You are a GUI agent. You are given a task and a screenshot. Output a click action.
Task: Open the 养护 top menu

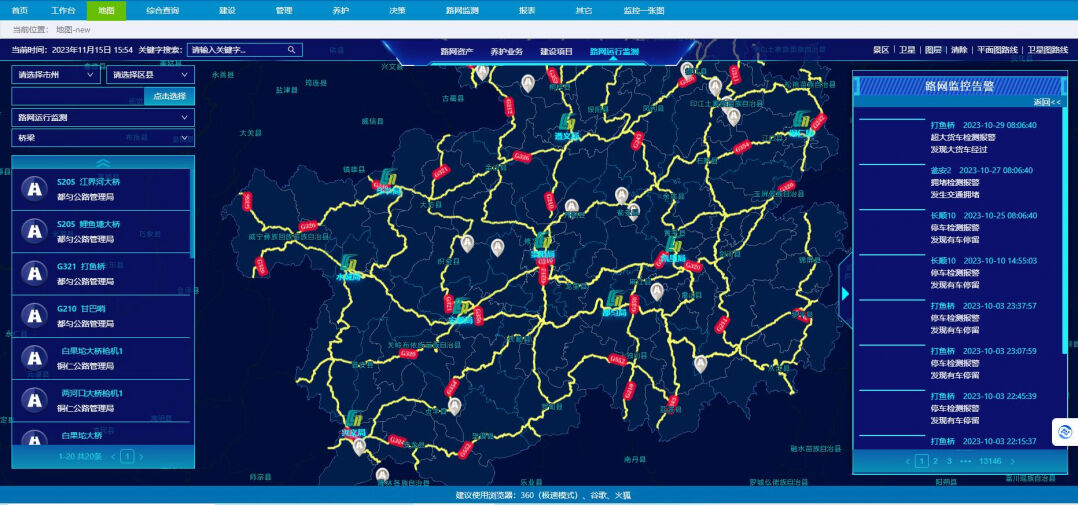[340, 10]
